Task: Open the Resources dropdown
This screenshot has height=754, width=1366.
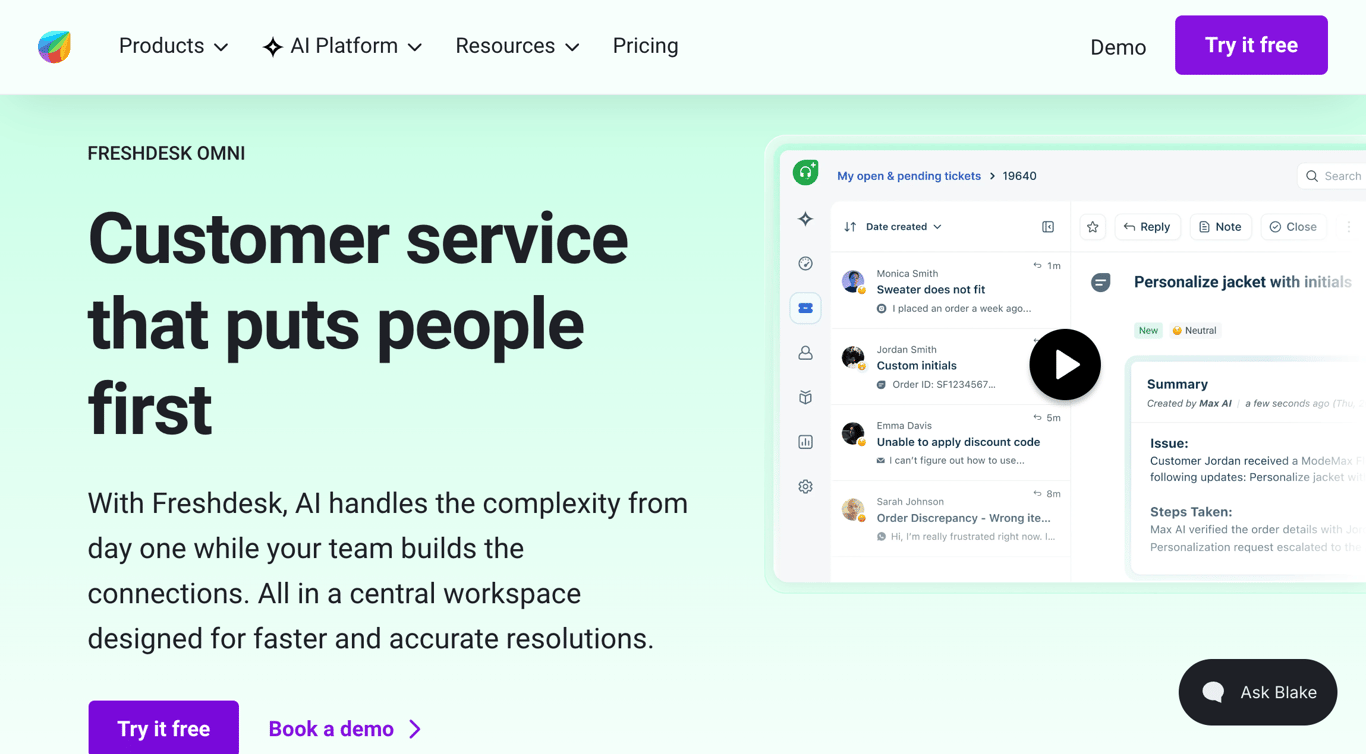Action: [517, 46]
